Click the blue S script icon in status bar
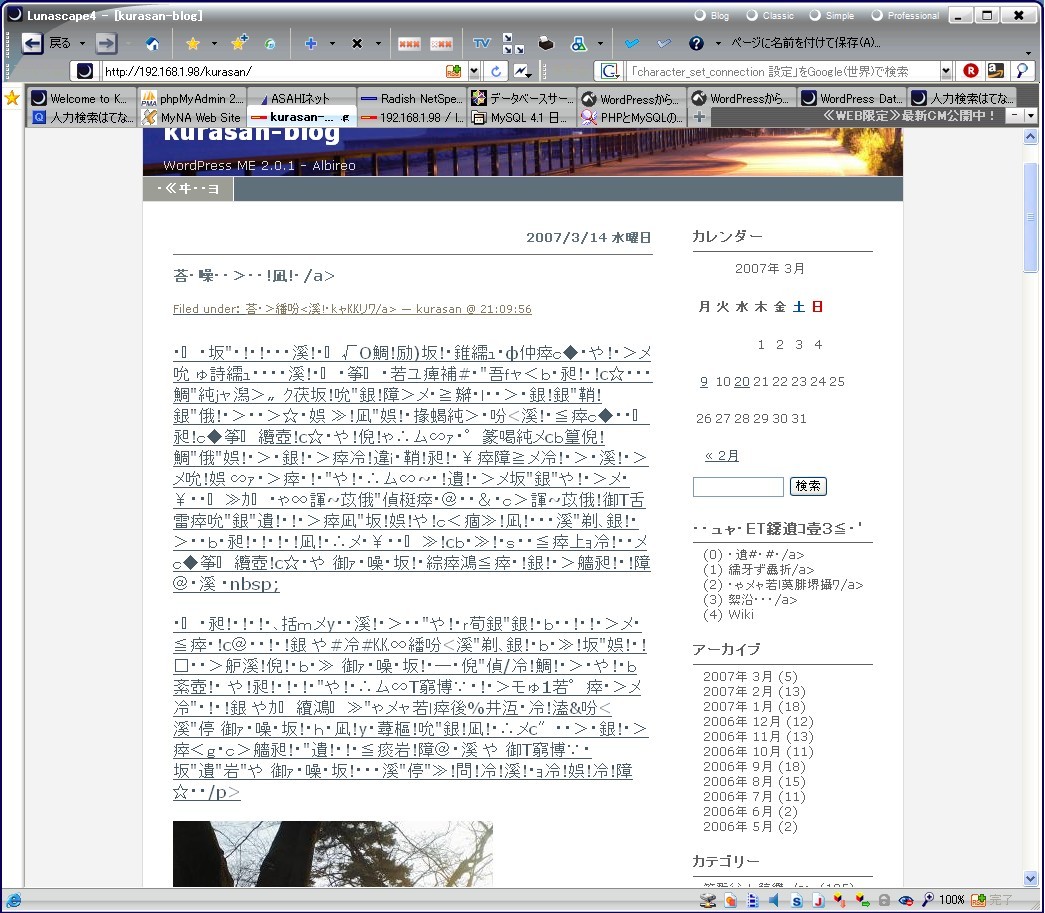This screenshot has height=913, width=1045. click(796, 901)
